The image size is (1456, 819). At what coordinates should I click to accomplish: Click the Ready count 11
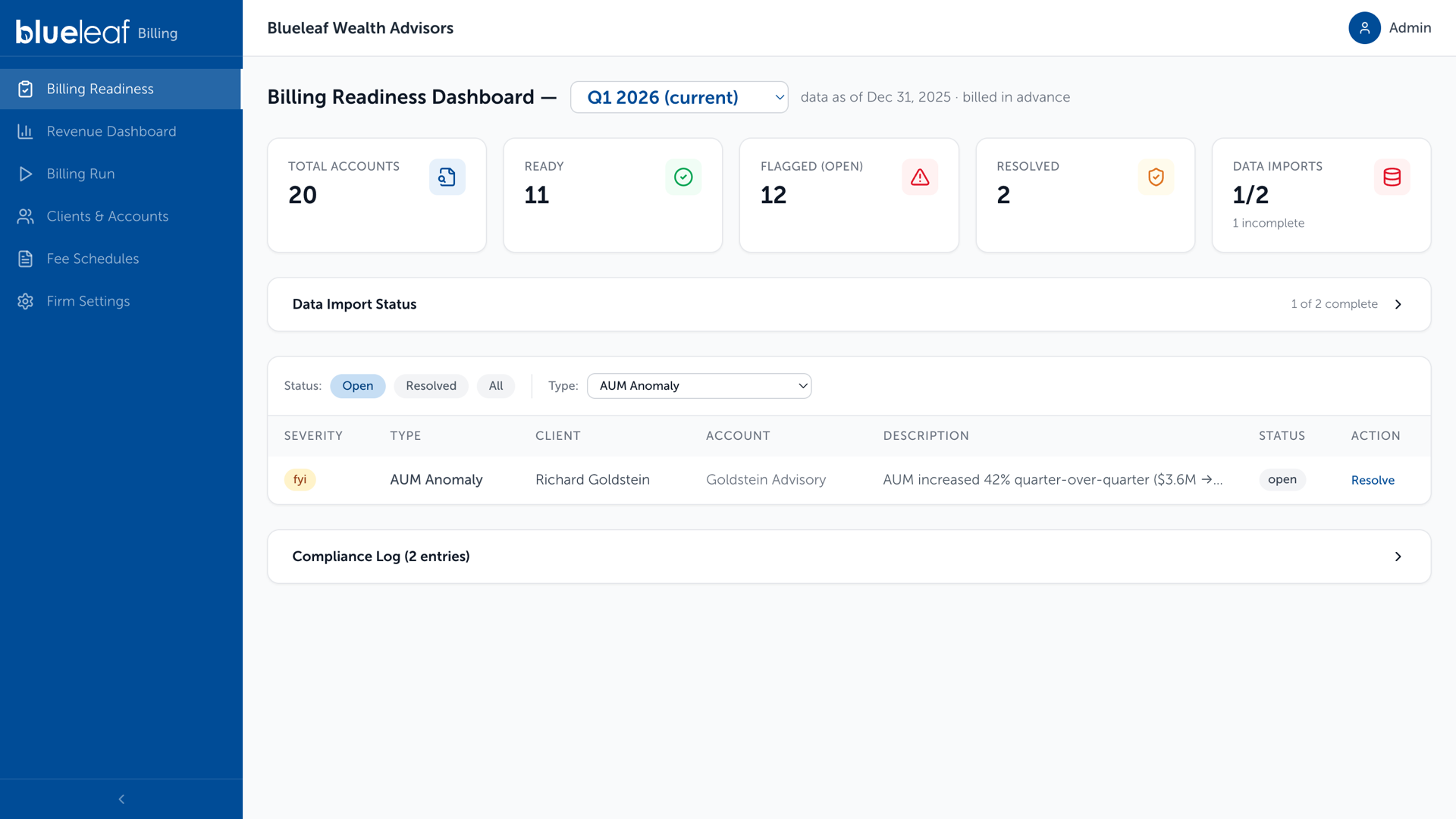(x=537, y=196)
